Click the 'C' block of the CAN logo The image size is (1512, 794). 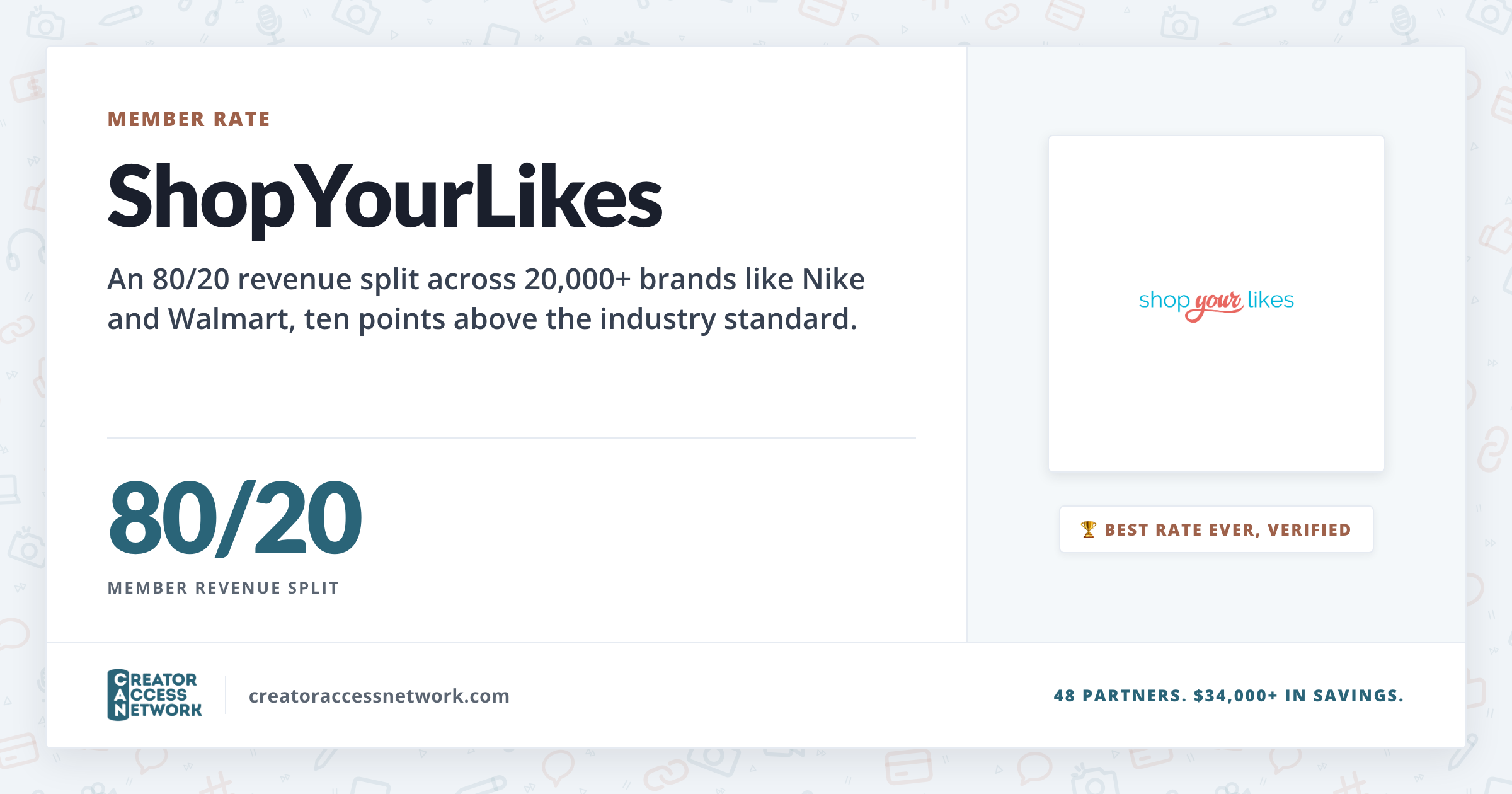pos(120,679)
